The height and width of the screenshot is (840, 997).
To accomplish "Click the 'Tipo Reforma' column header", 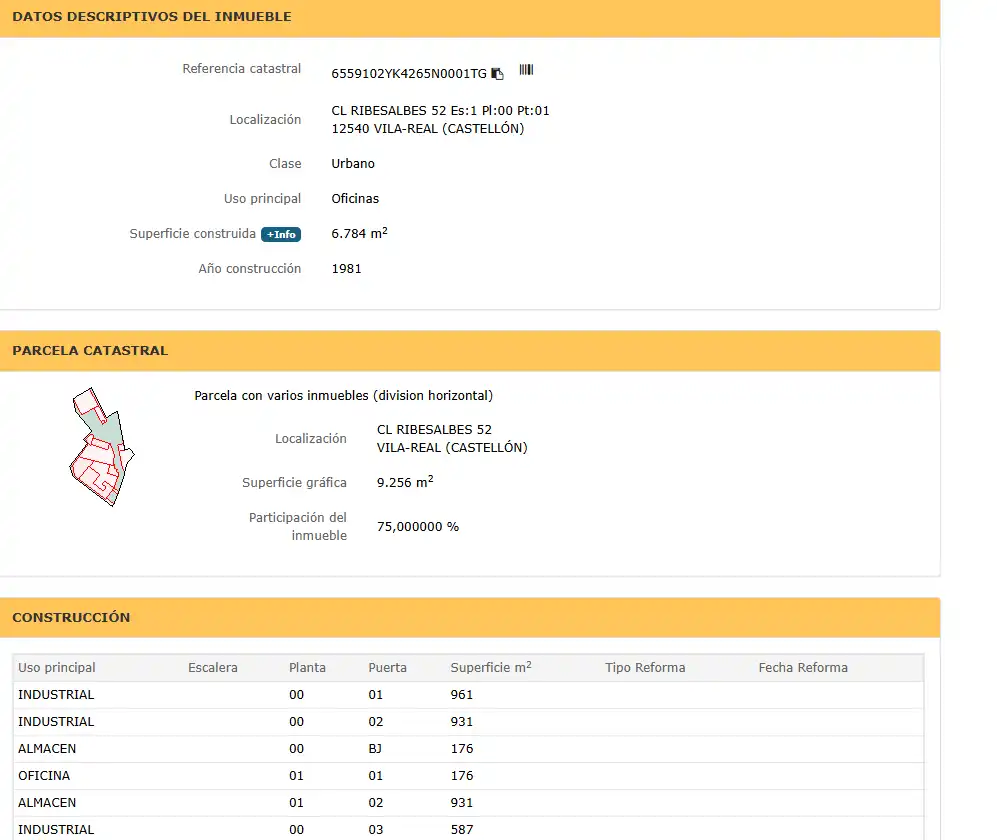I will tap(645, 668).
